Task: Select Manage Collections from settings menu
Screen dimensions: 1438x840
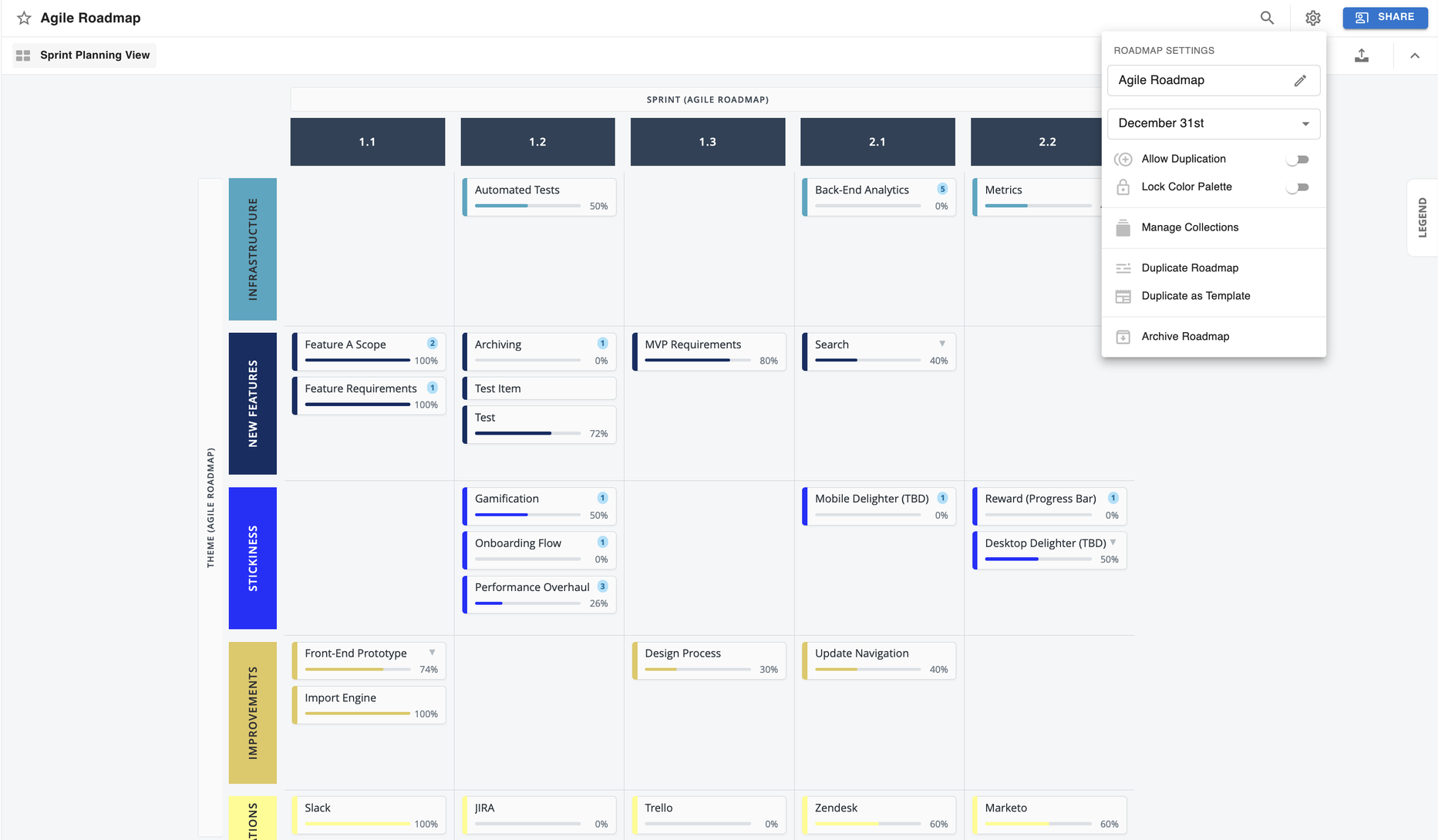Action: point(1190,227)
